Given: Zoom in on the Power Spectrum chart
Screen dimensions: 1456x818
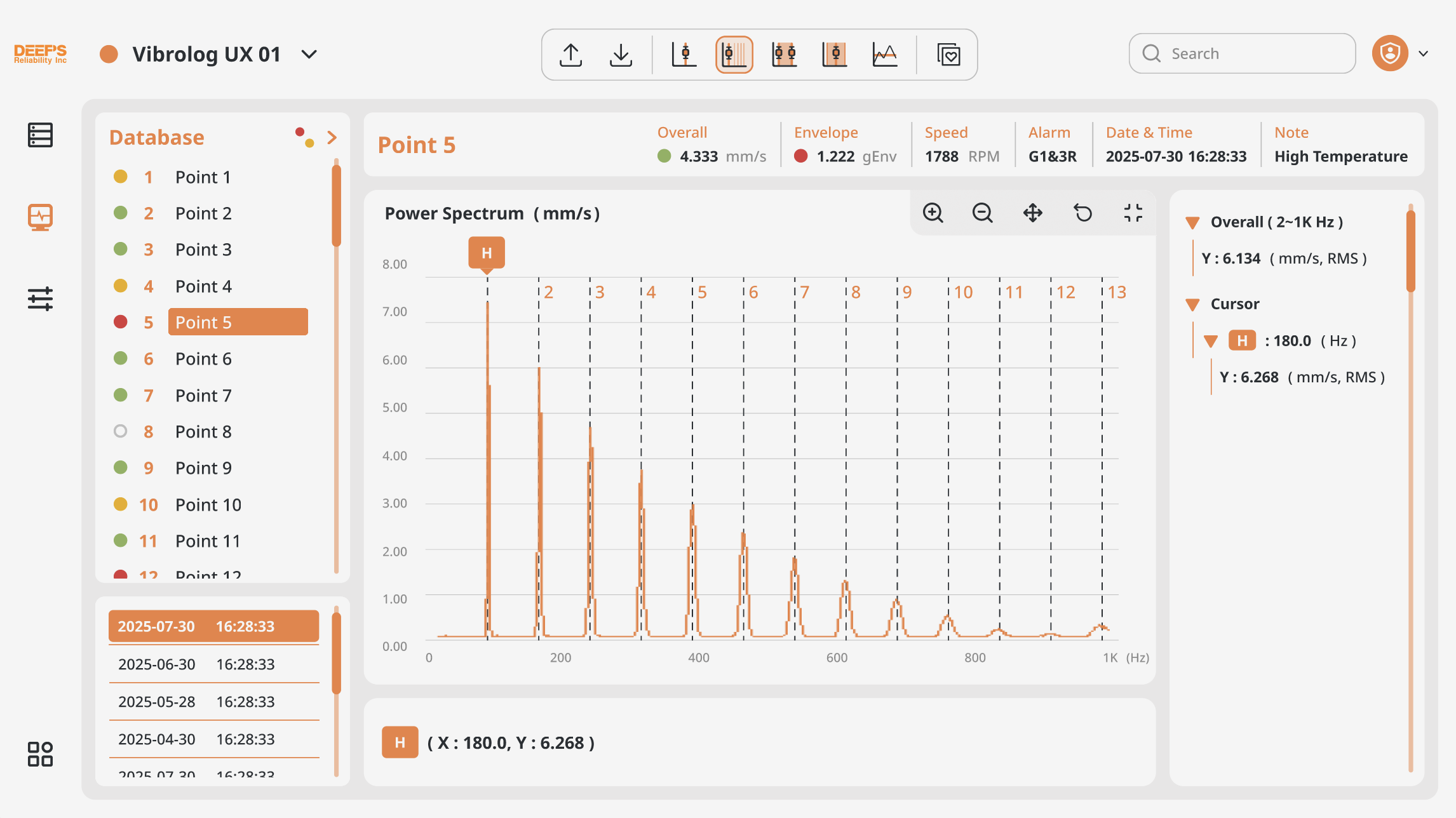Looking at the screenshot, I should (933, 213).
